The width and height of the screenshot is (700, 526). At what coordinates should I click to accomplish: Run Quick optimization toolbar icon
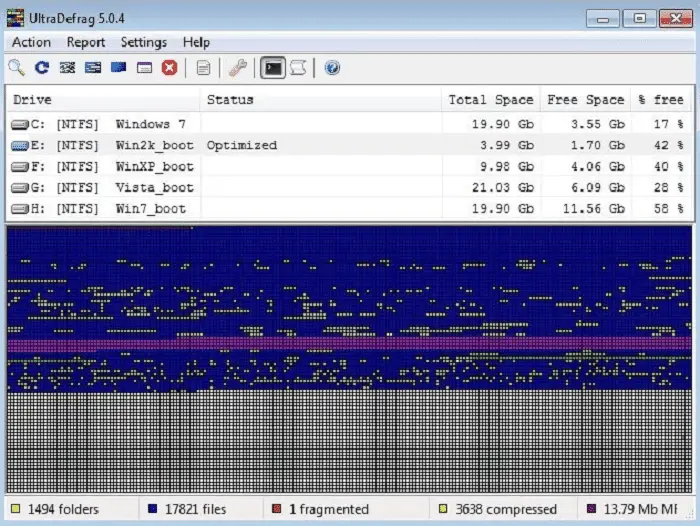tap(93, 68)
